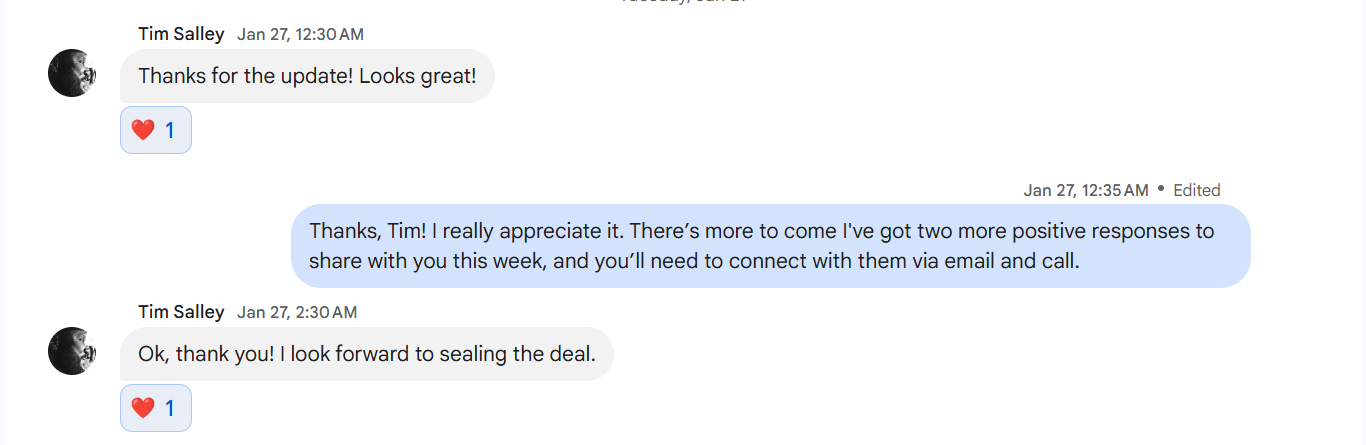The height and width of the screenshot is (445, 1366).
Task: Toggle heart reaction chip below "sealing the deal" message
Action: [156, 408]
